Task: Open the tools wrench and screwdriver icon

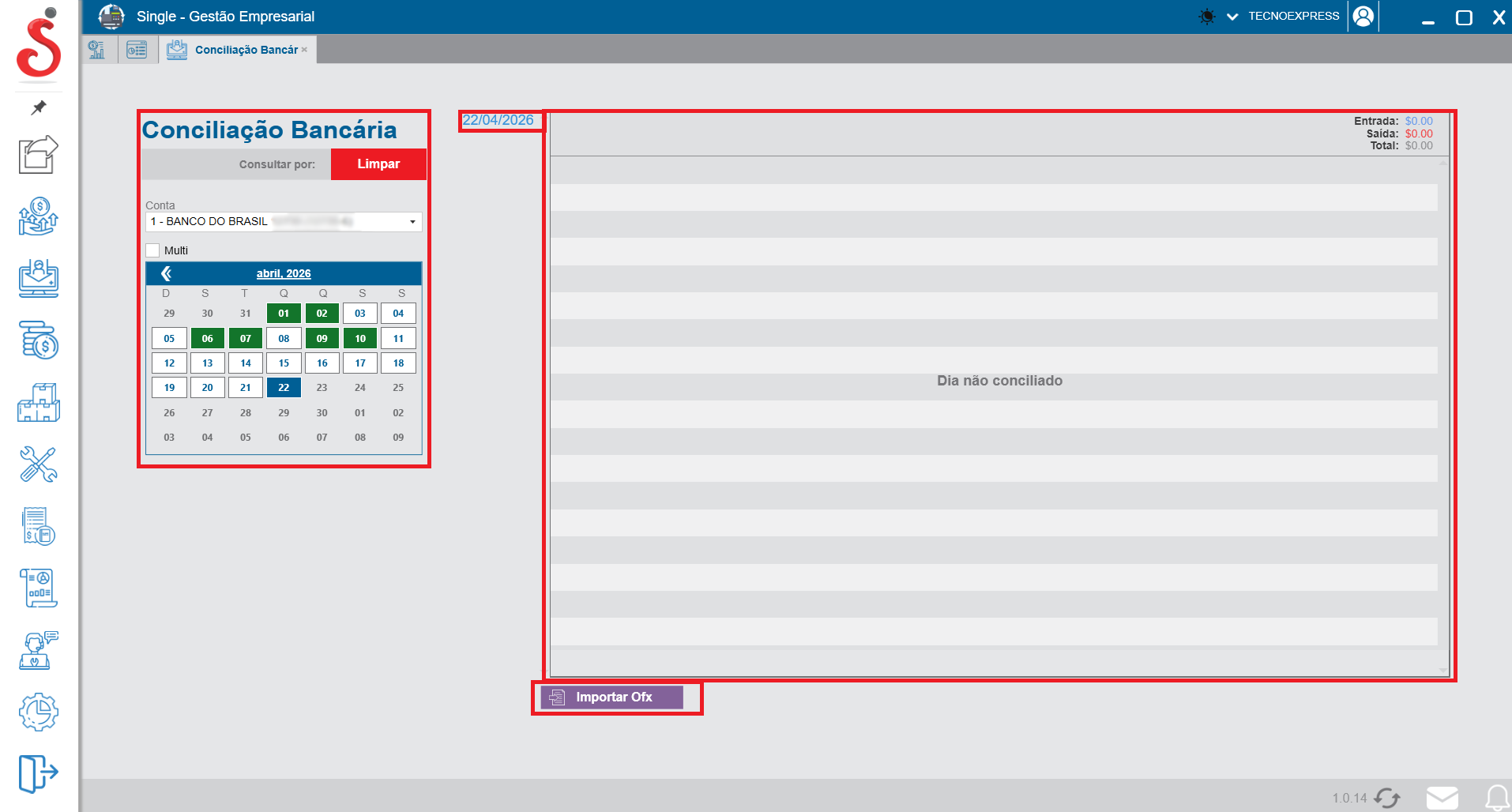Action: pos(38,464)
